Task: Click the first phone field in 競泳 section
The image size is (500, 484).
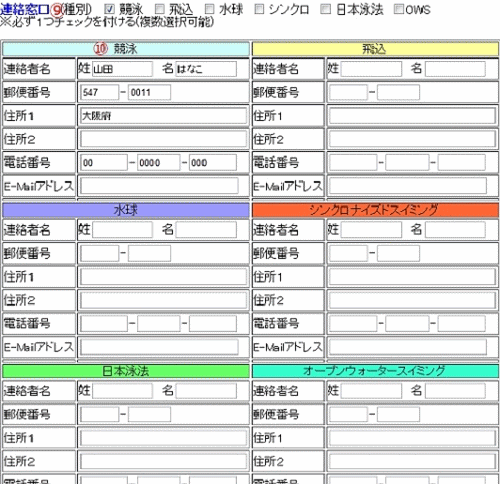Action: click(104, 163)
